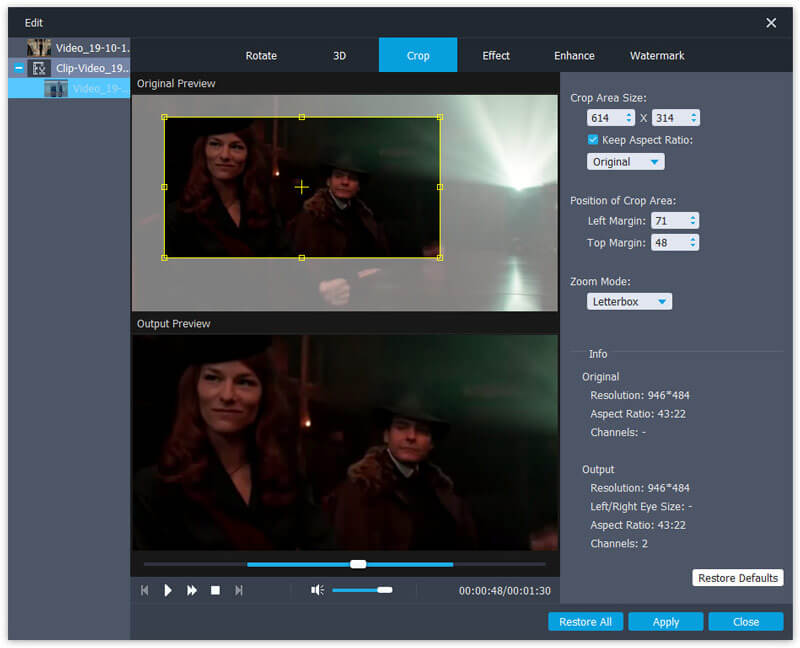Click the Output Preview video frame
The width and height of the screenshot is (800, 648).
point(345,442)
